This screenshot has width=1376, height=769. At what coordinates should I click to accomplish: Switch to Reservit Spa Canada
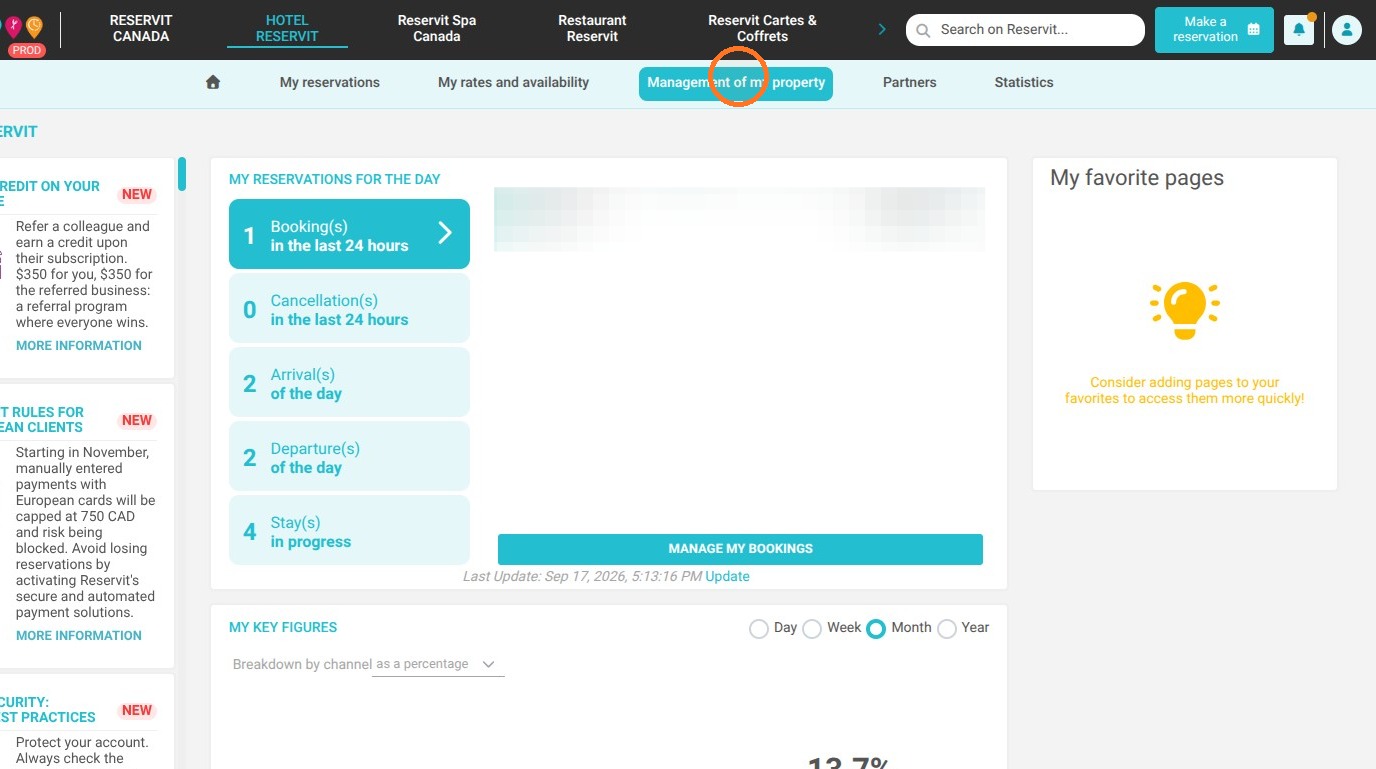click(x=437, y=28)
